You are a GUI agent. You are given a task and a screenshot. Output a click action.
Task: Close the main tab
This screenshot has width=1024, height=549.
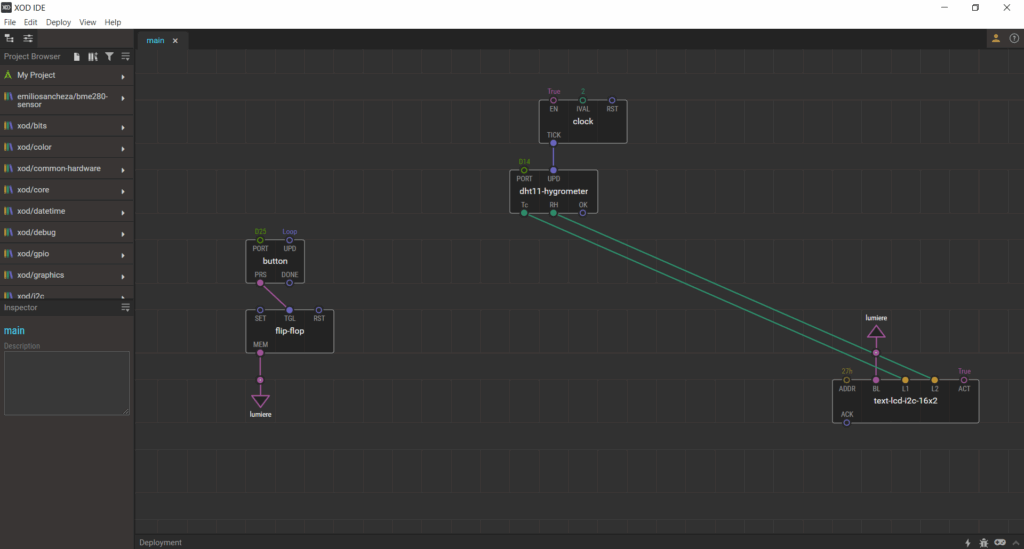pyautogui.click(x=175, y=40)
